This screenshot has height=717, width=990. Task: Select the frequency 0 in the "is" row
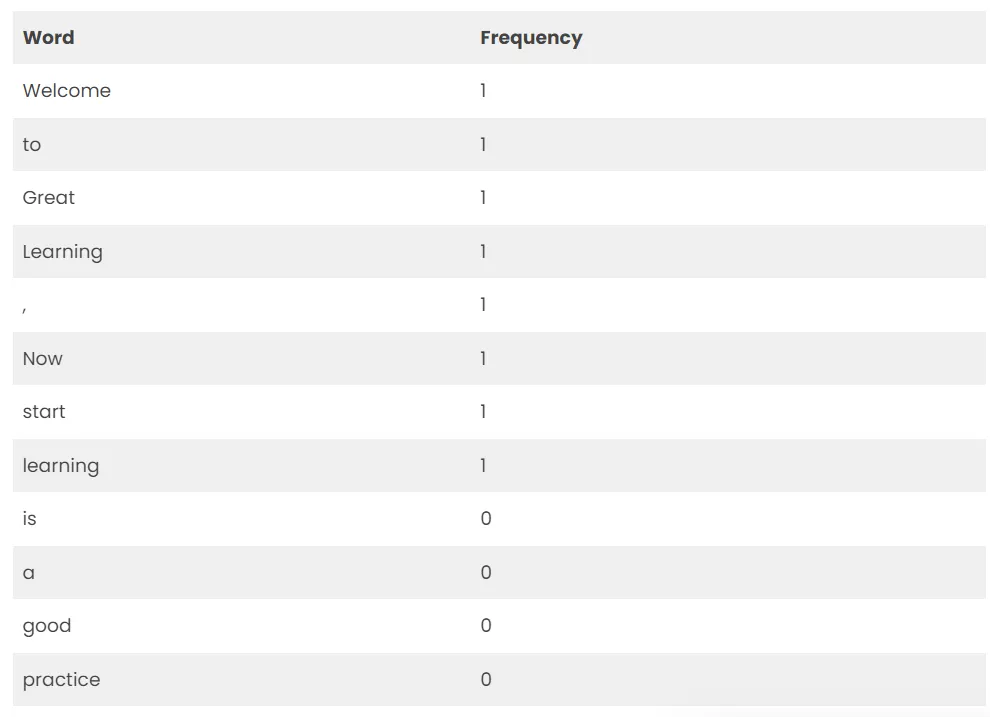pyautogui.click(x=486, y=519)
